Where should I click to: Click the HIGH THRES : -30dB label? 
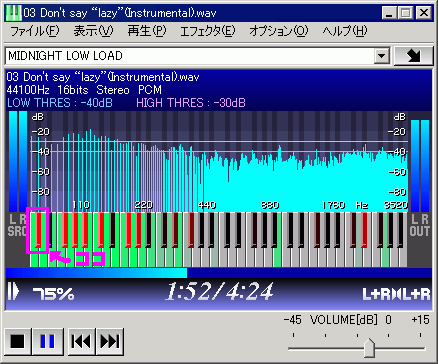(x=191, y=103)
